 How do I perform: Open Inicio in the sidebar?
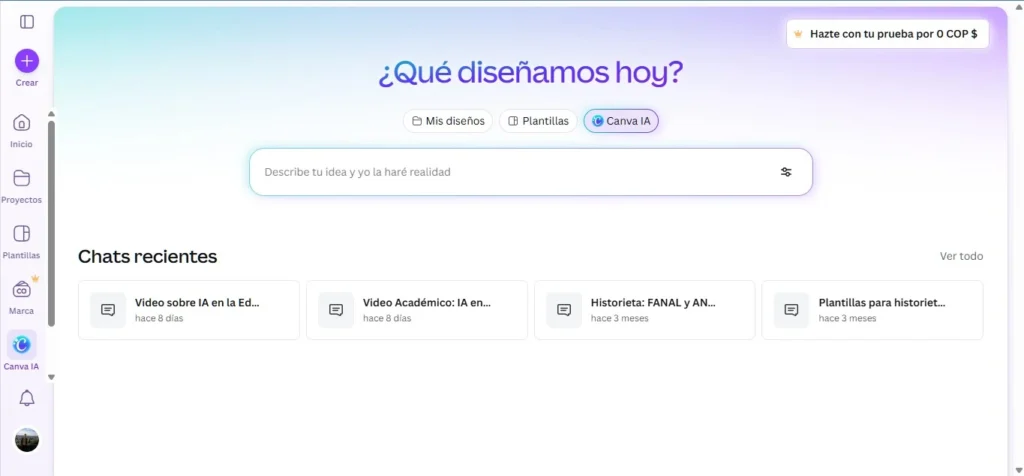pyautogui.click(x=22, y=130)
